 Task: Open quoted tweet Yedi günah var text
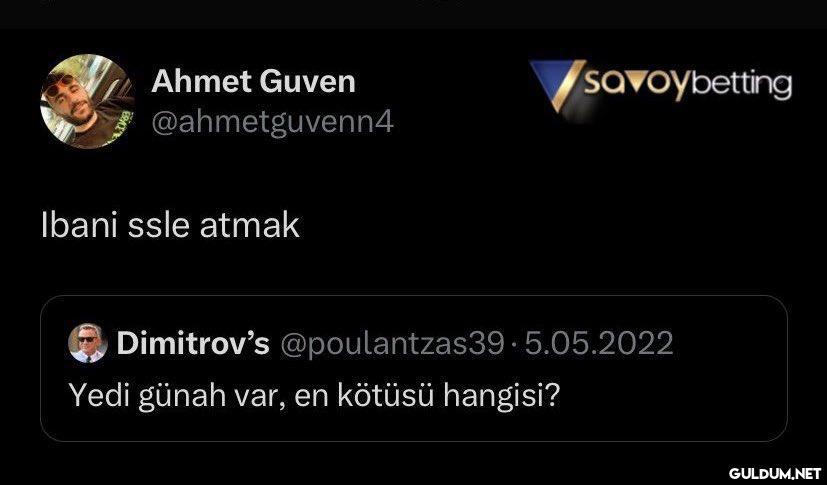pyautogui.click(x=314, y=395)
